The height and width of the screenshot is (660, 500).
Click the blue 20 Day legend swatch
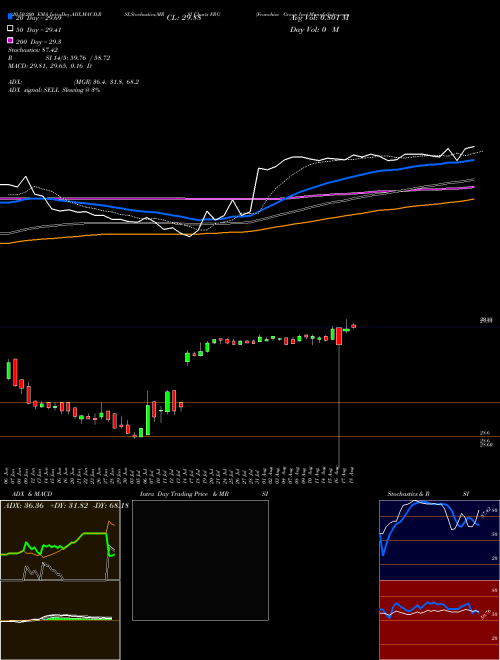10,17
